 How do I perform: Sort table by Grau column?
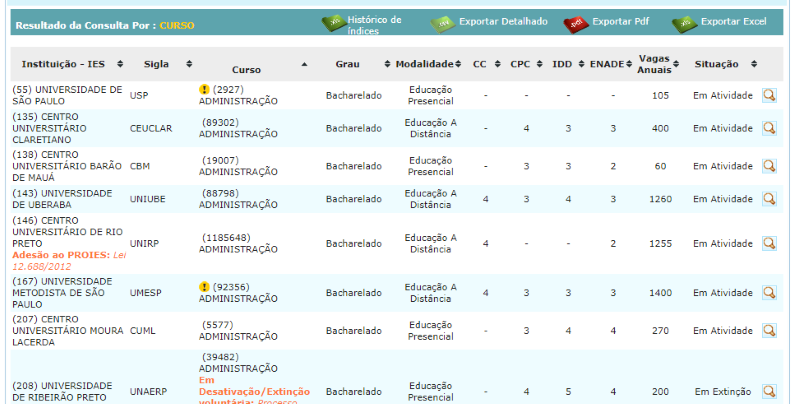point(387,64)
